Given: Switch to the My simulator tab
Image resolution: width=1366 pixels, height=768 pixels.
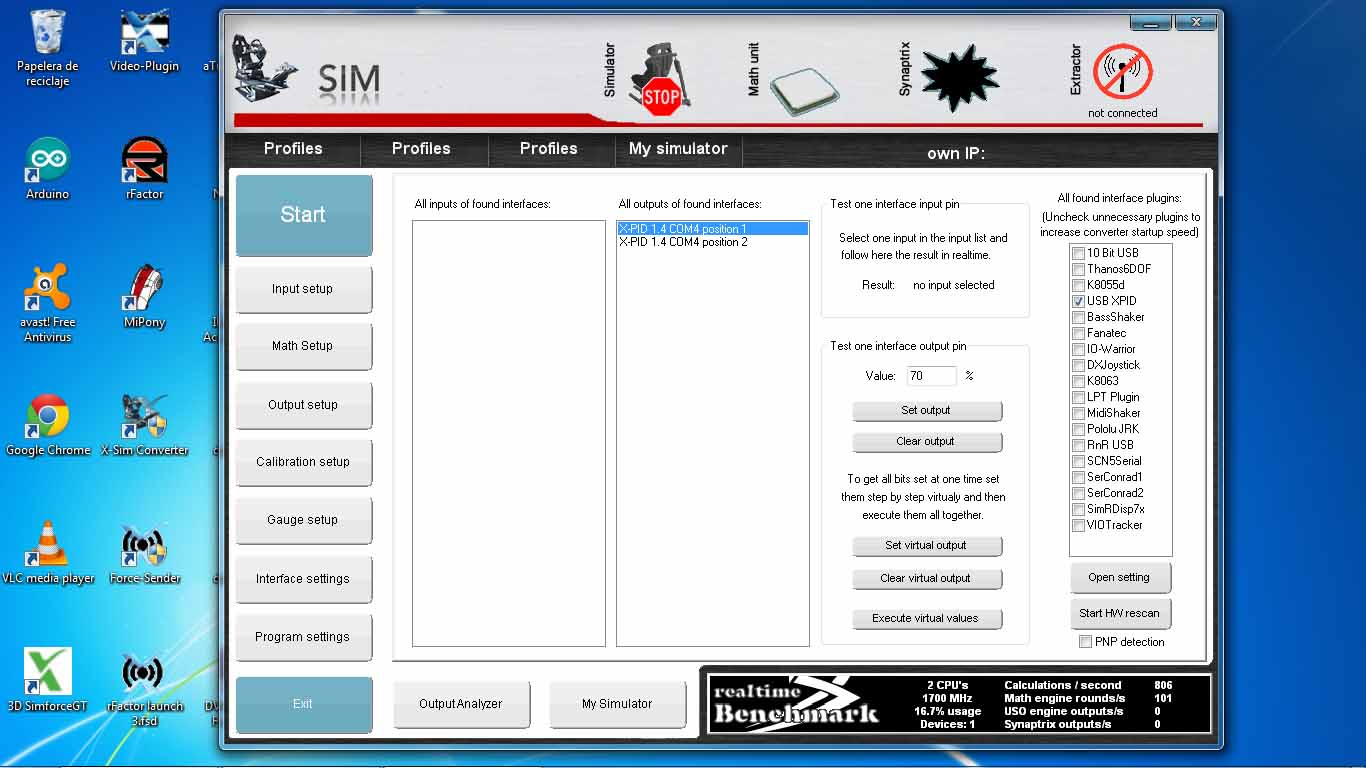Looking at the screenshot, I should (x=678, y=149).
